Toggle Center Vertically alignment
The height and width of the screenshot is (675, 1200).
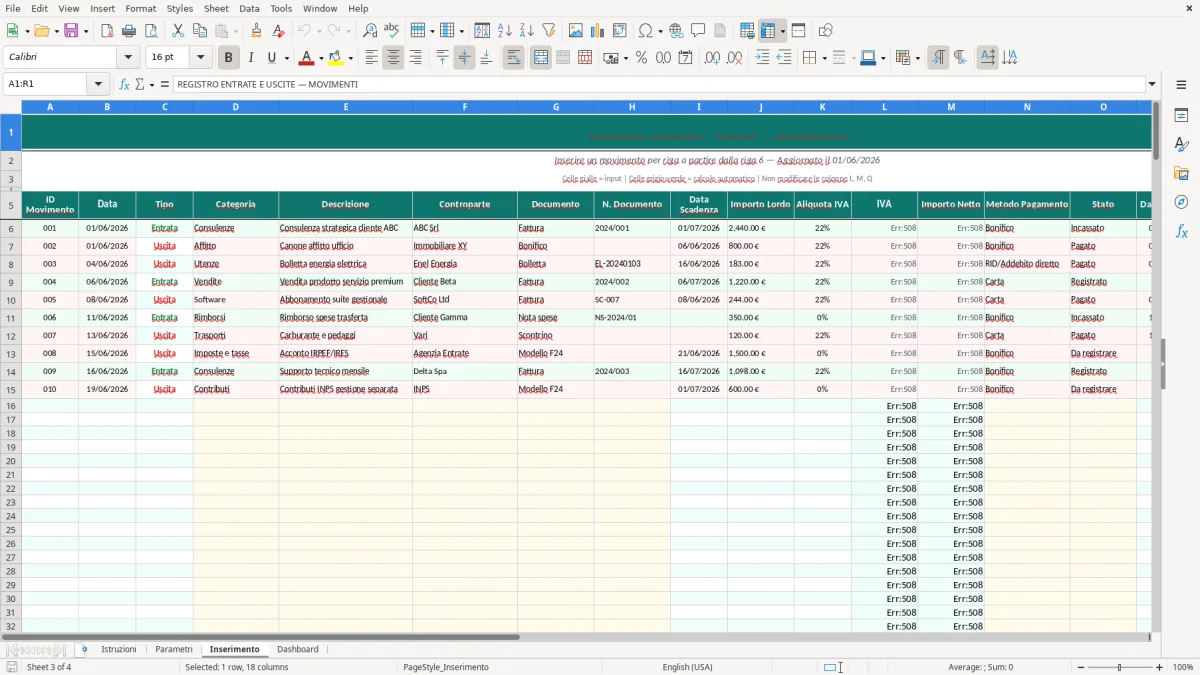tap(464, 58)
